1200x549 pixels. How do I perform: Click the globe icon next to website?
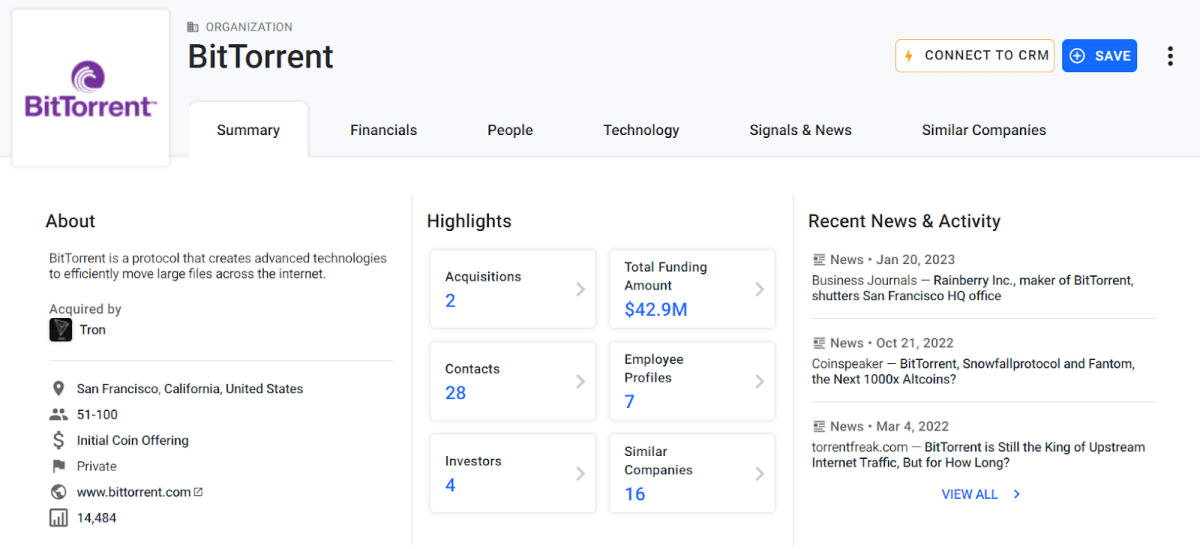[x=58, y=492]
